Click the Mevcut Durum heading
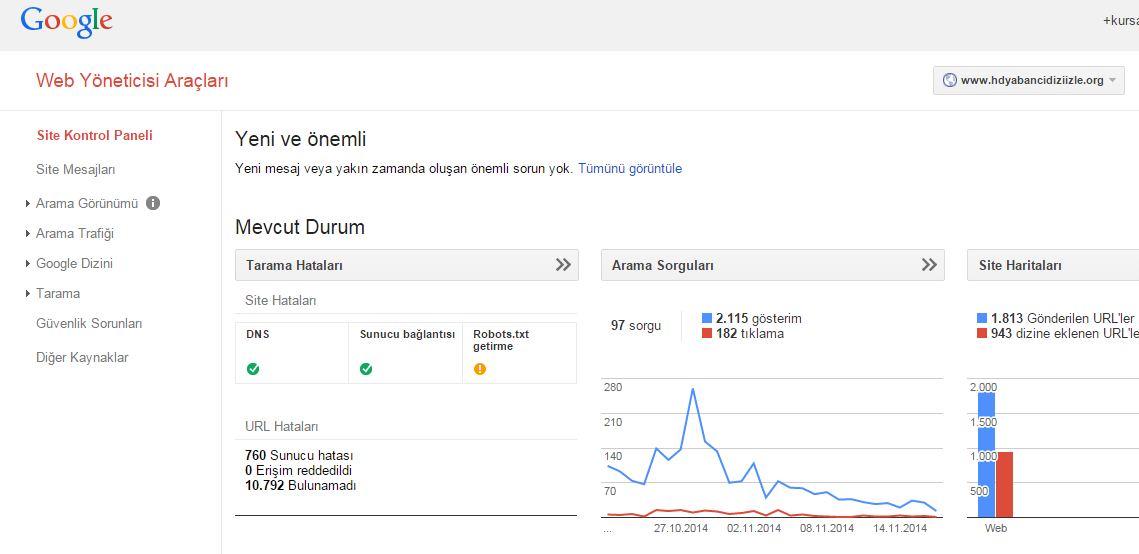This screenshot has height=554, width=1139. 300,227
